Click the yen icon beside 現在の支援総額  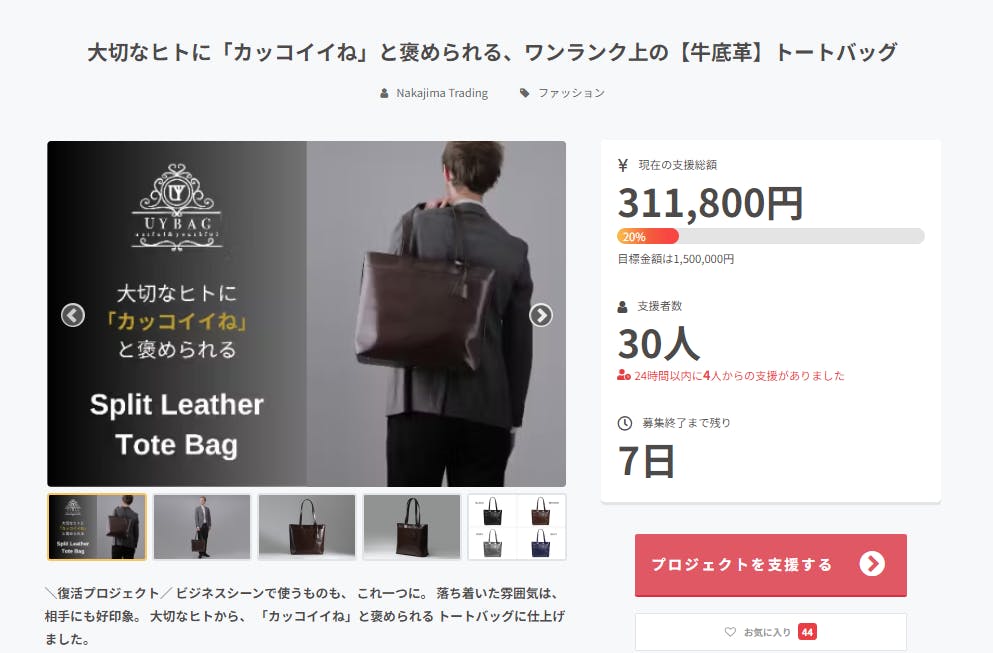tap(623, 165)
